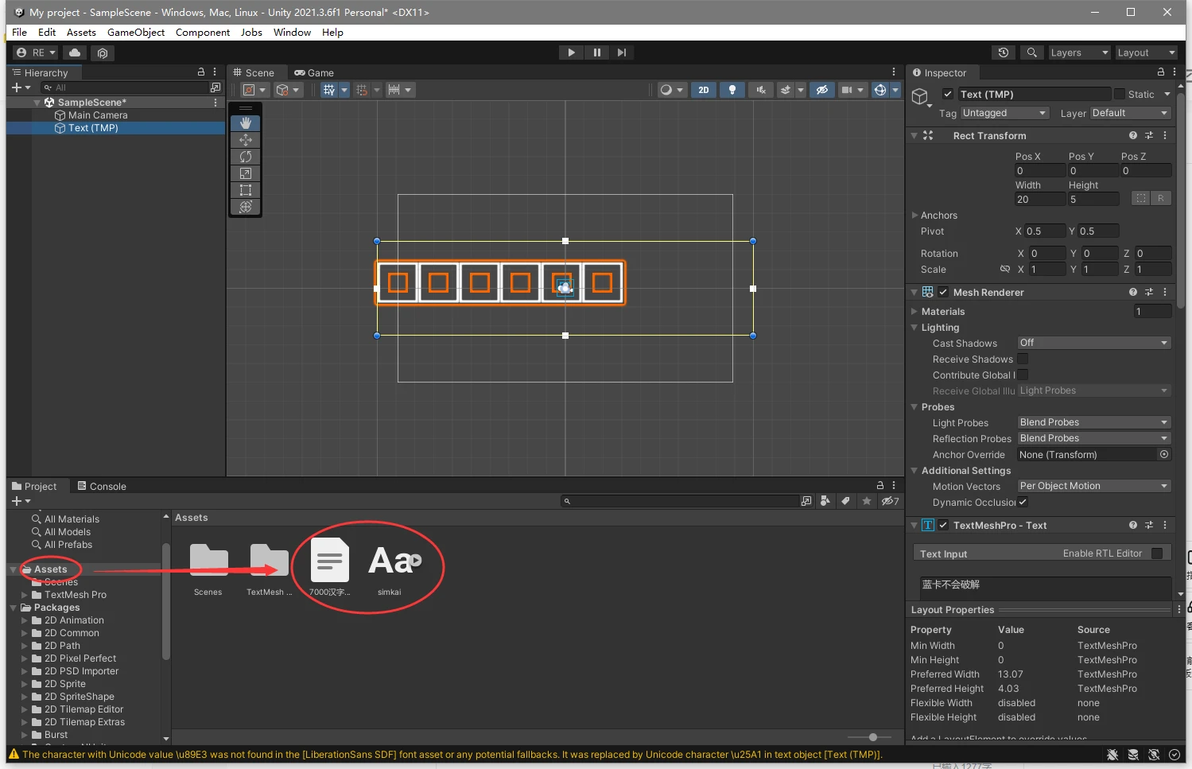
Task: Open the GameObject menu
Action: tap(136, 32)
